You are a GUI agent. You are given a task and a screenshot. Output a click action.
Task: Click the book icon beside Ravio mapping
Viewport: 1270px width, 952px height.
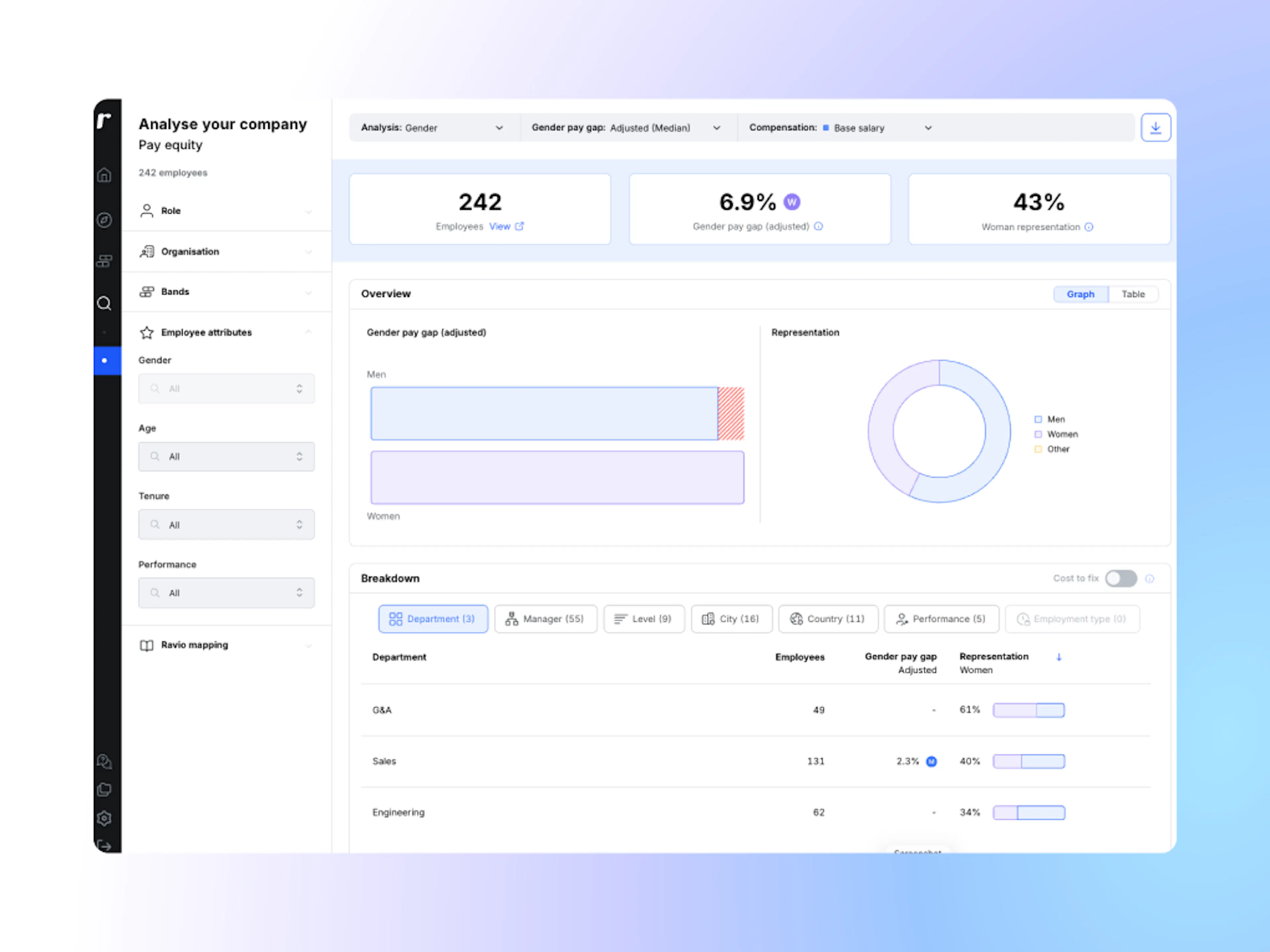point(147,645)
